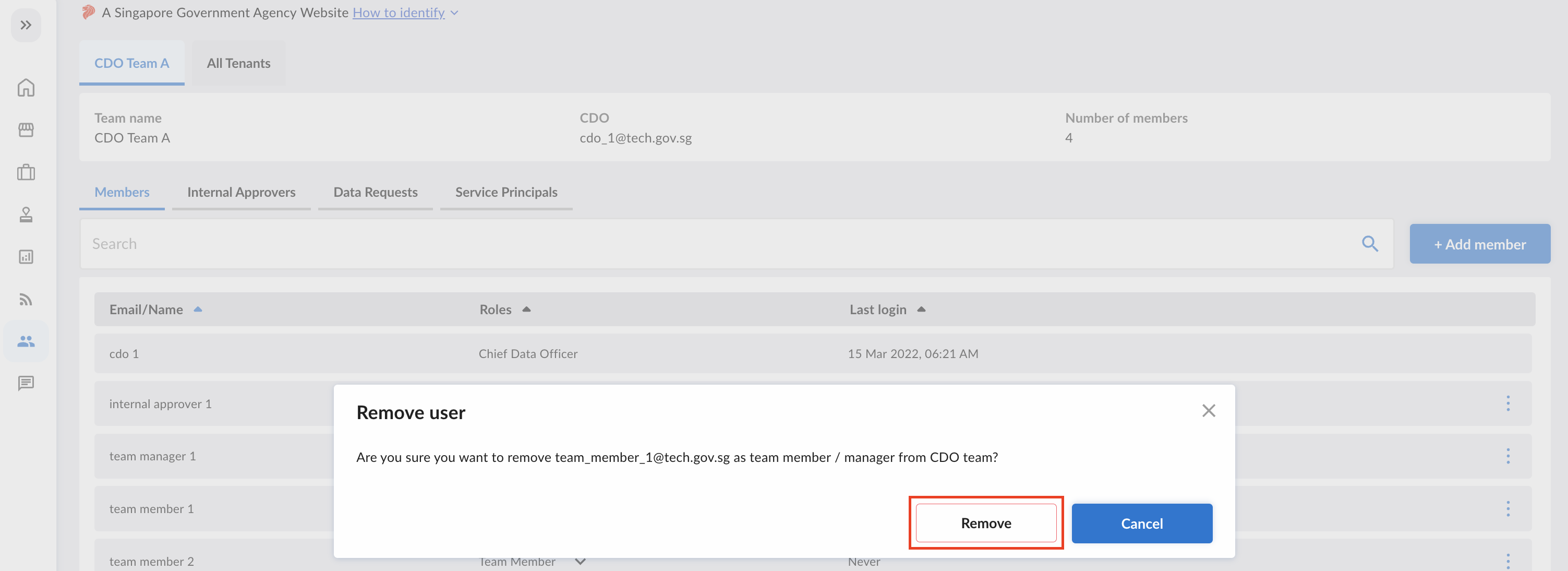Open the marketplace storefront sidebar icon
The width and height of the screenshot is (1568, 571).
click(26, 129)
